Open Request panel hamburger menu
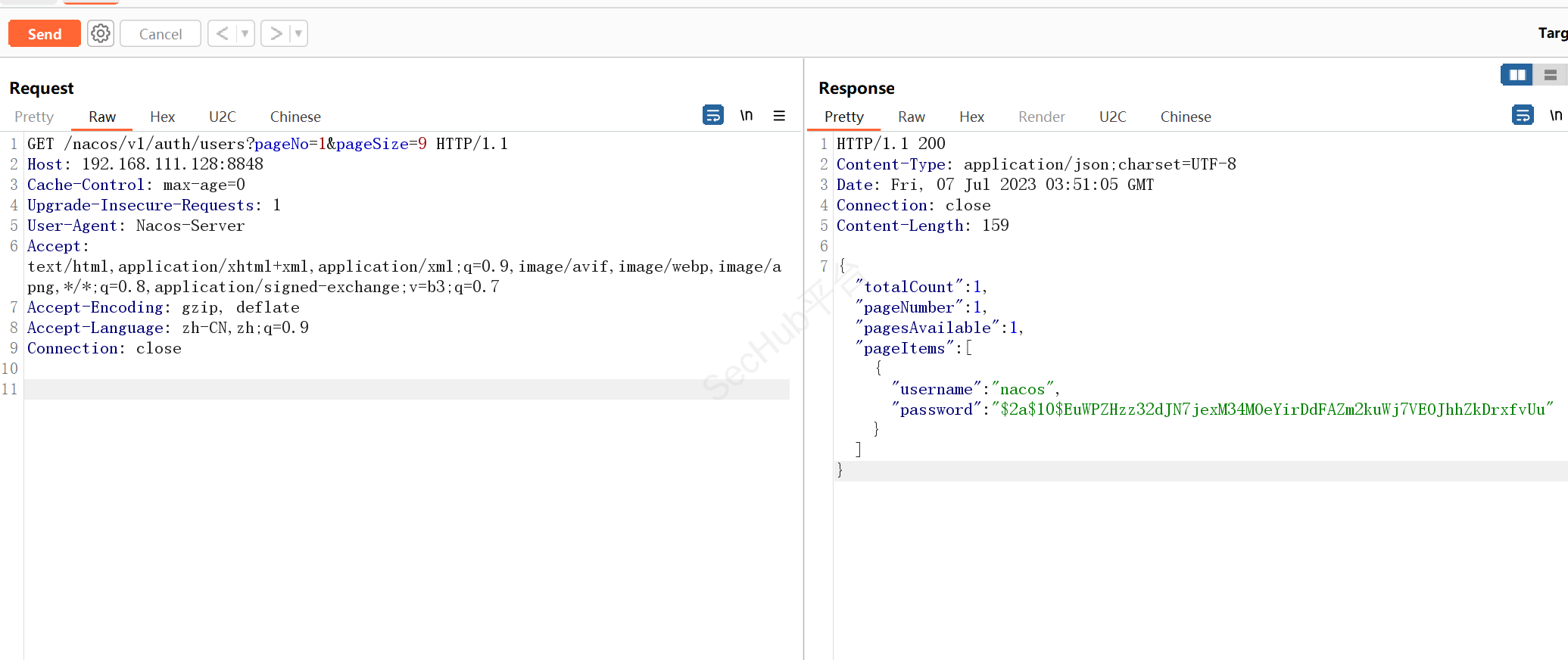This screenshot has width=1568, height=660. [779, 116]
